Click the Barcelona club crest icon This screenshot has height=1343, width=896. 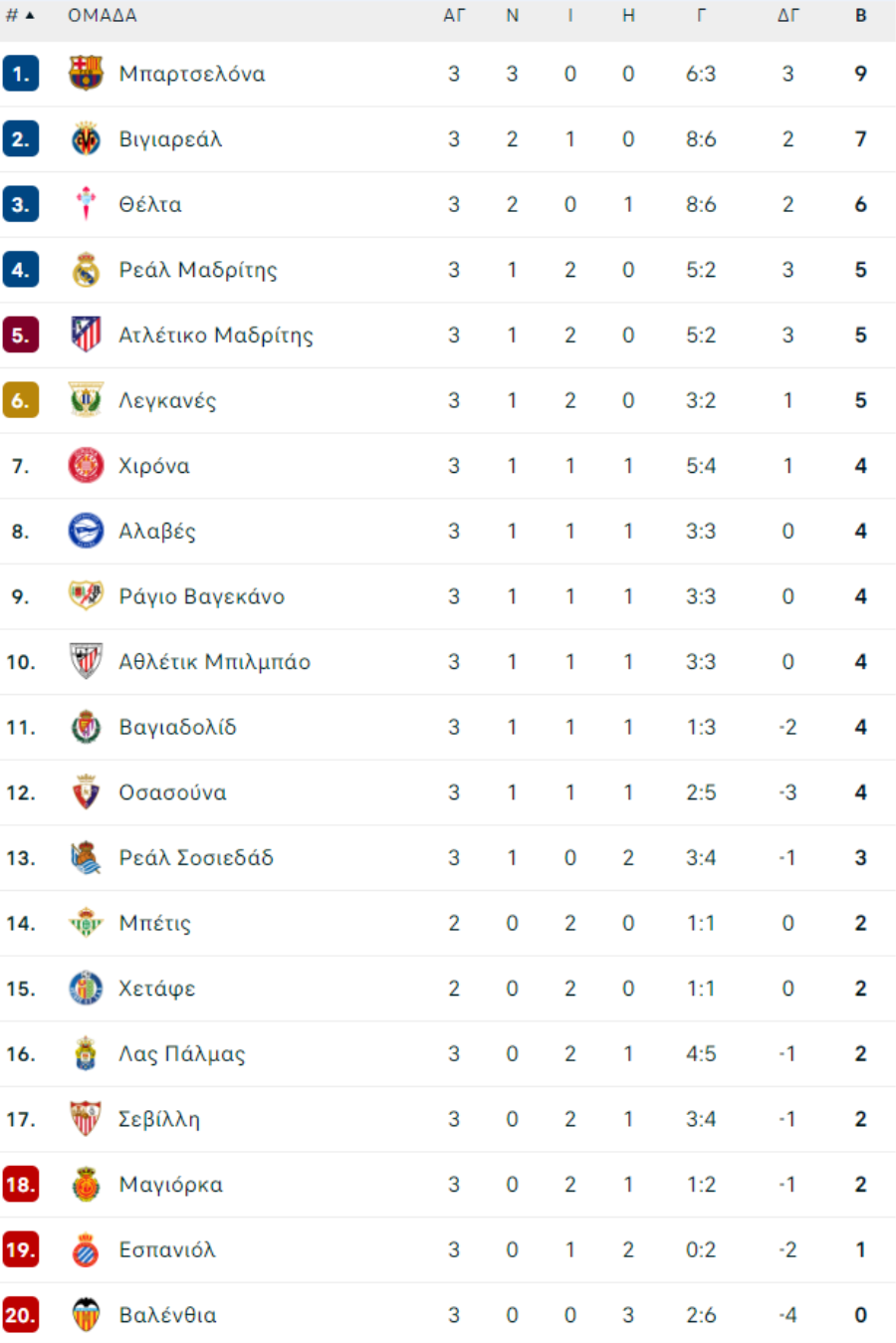[x=86, y=74]
